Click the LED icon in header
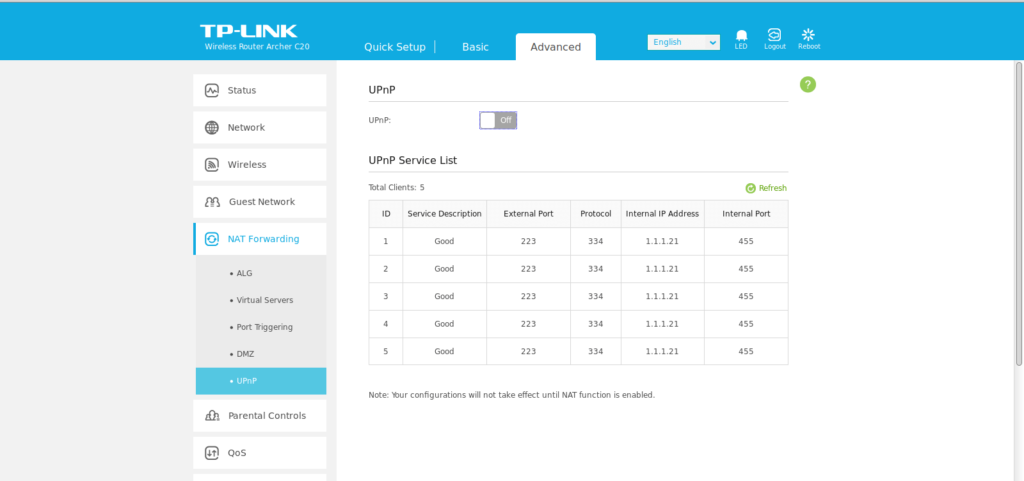 741,36
